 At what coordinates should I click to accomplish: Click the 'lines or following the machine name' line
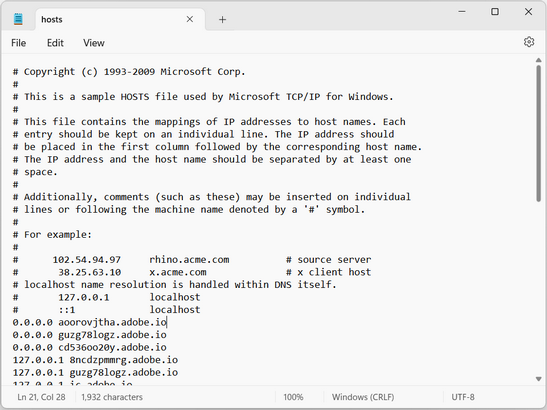(189, 210)
